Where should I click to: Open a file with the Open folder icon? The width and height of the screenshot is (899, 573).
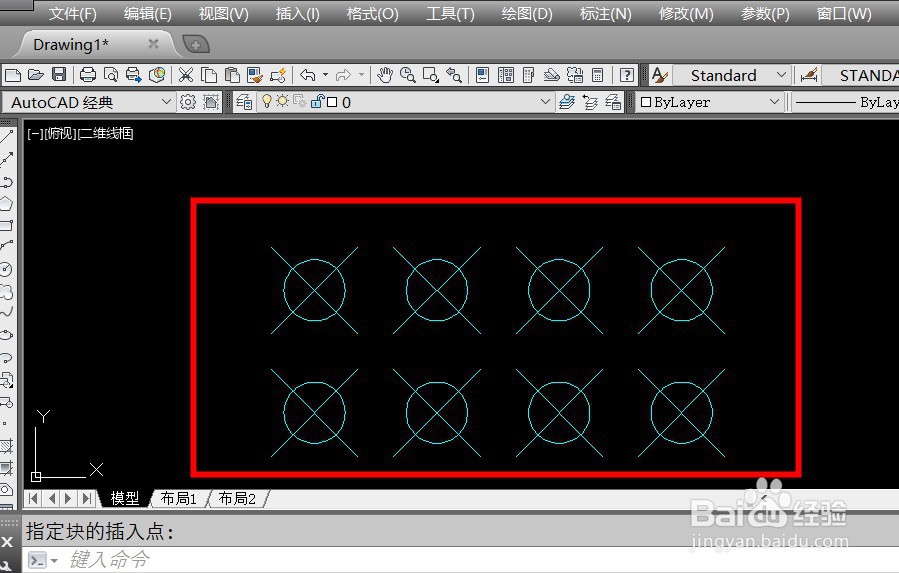tap(36, 75)
